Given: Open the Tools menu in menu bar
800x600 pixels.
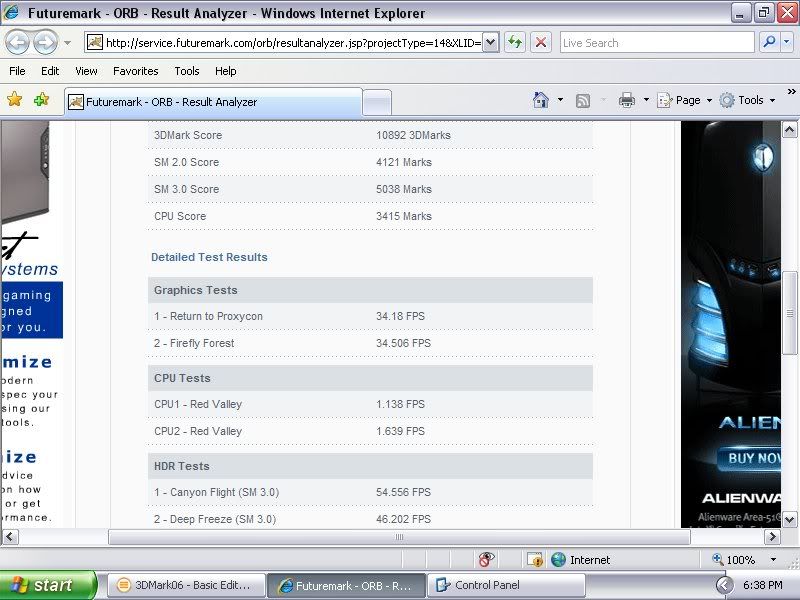Looking at the screenshot, I should pyautogui.click(x=187, y=71).
